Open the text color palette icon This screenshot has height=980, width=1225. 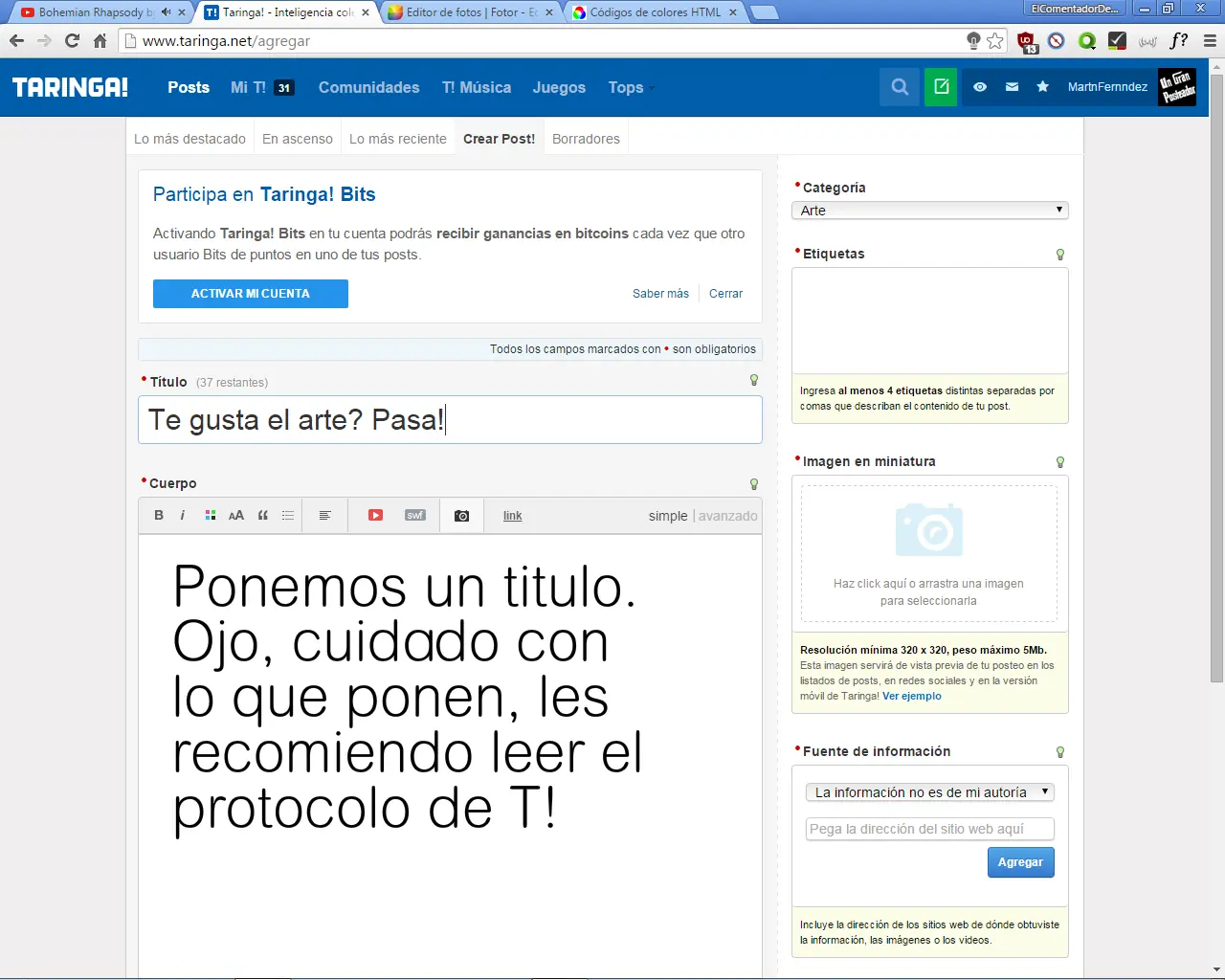(211, 515)
